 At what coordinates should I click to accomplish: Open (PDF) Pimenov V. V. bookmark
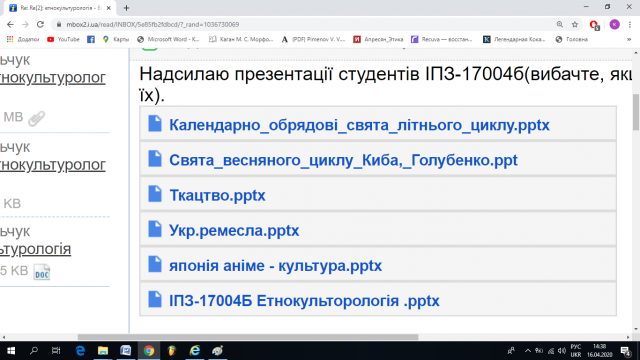click(x=313, y=39)
